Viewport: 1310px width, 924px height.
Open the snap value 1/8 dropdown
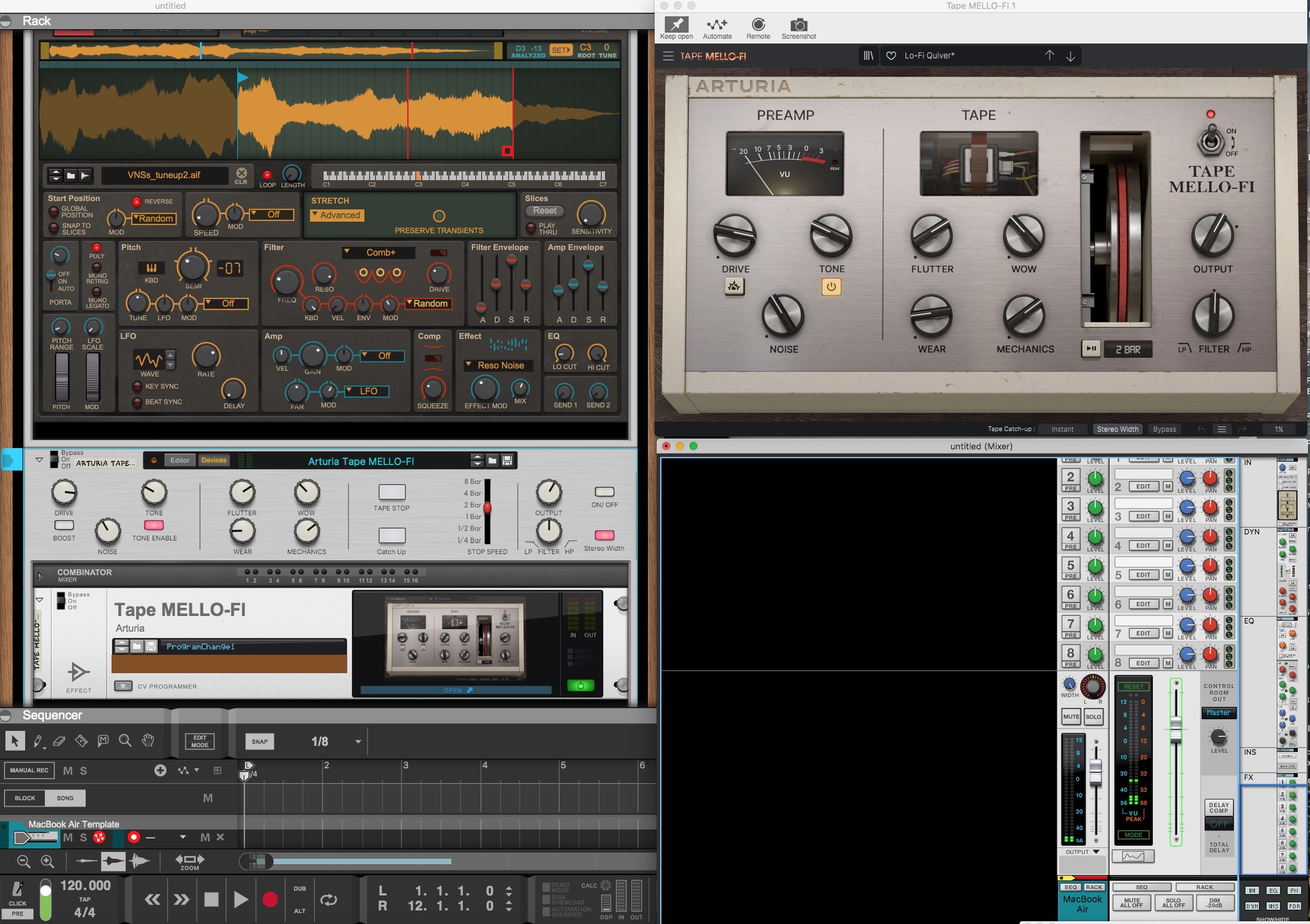pos(358,741)
